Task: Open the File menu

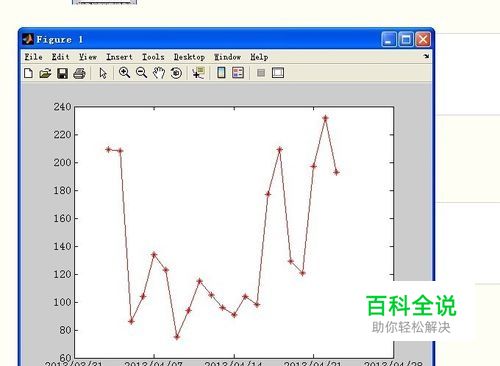Action: point(33,57)
